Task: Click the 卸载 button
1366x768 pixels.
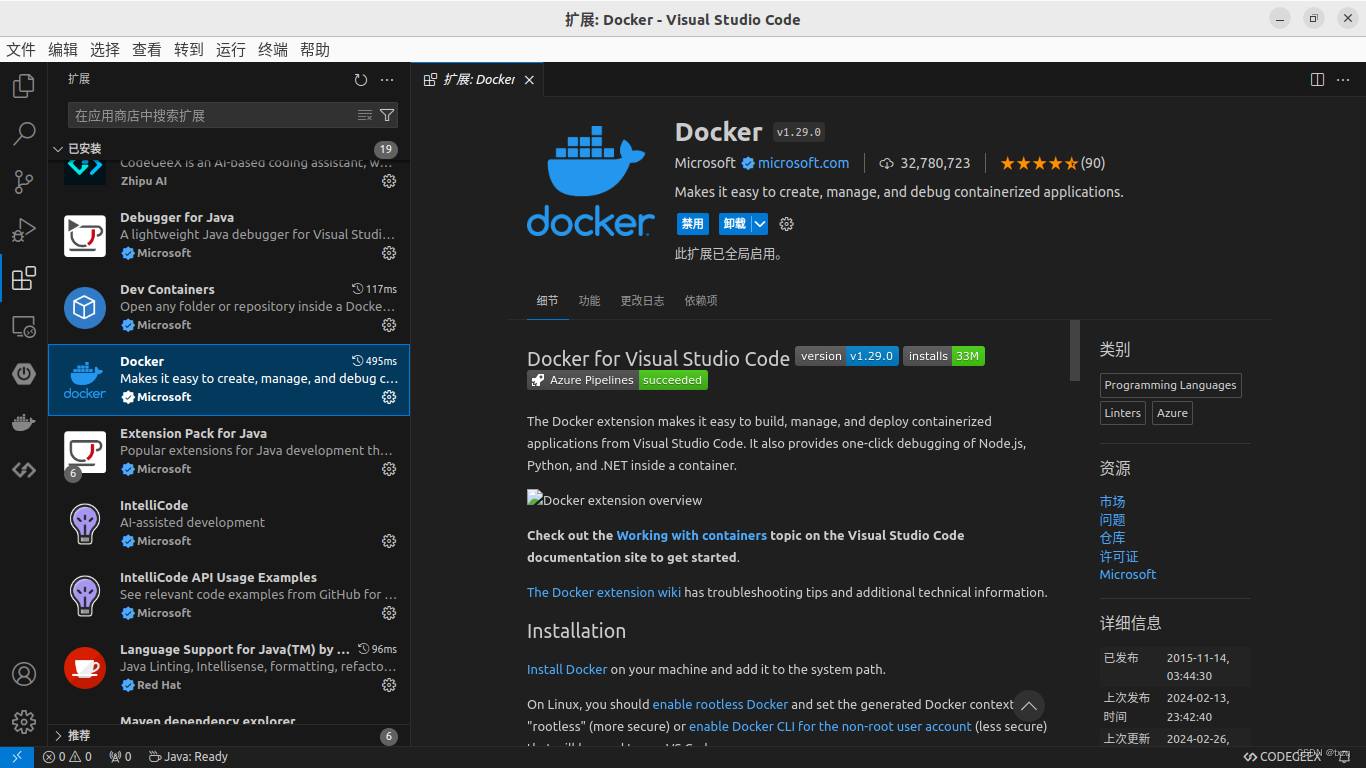Action: [735, 224]
